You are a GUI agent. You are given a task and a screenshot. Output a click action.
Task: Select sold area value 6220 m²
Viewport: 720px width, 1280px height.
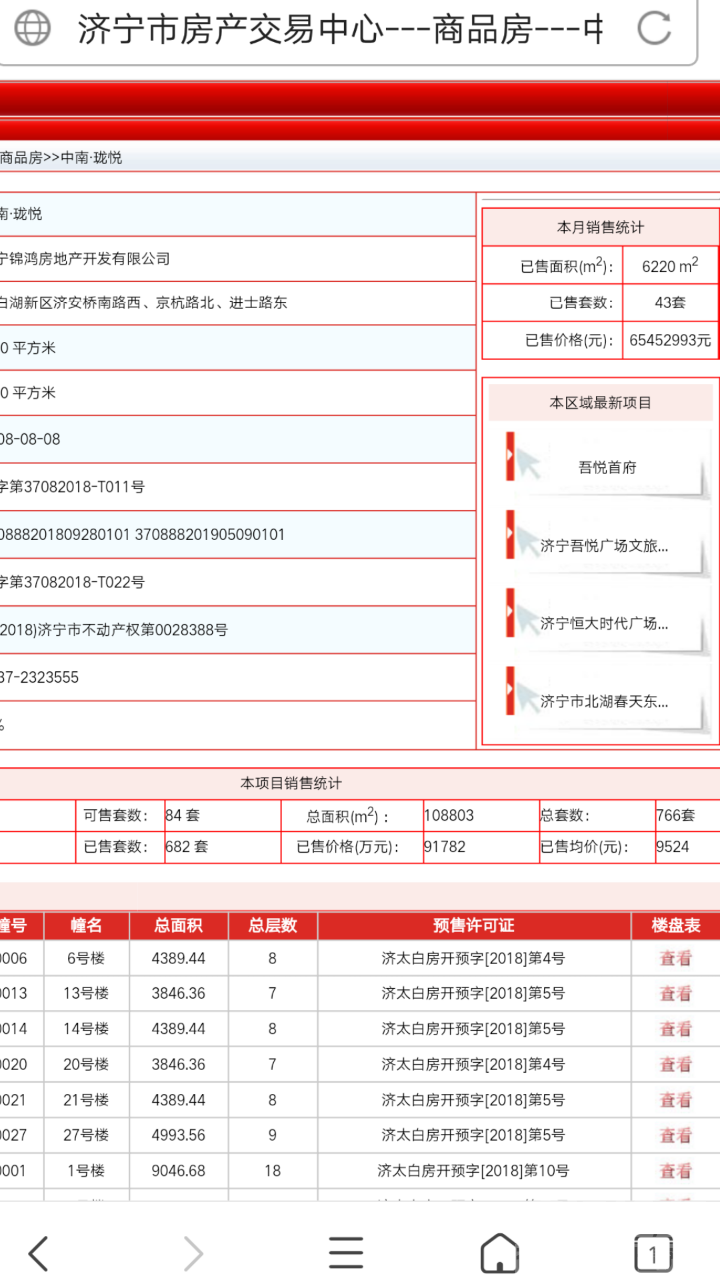(x=670, y=266)
